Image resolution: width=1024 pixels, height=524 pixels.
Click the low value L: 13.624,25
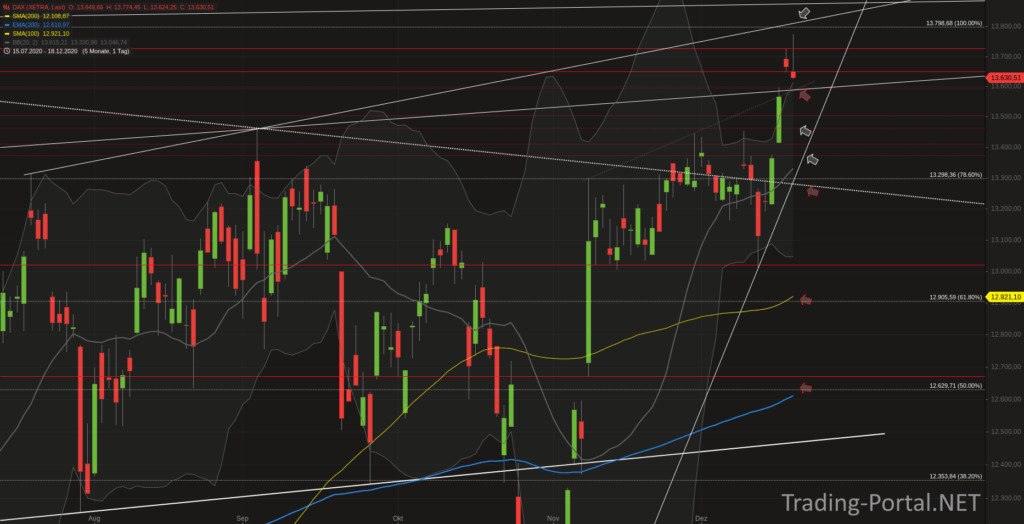pos(160,7)
